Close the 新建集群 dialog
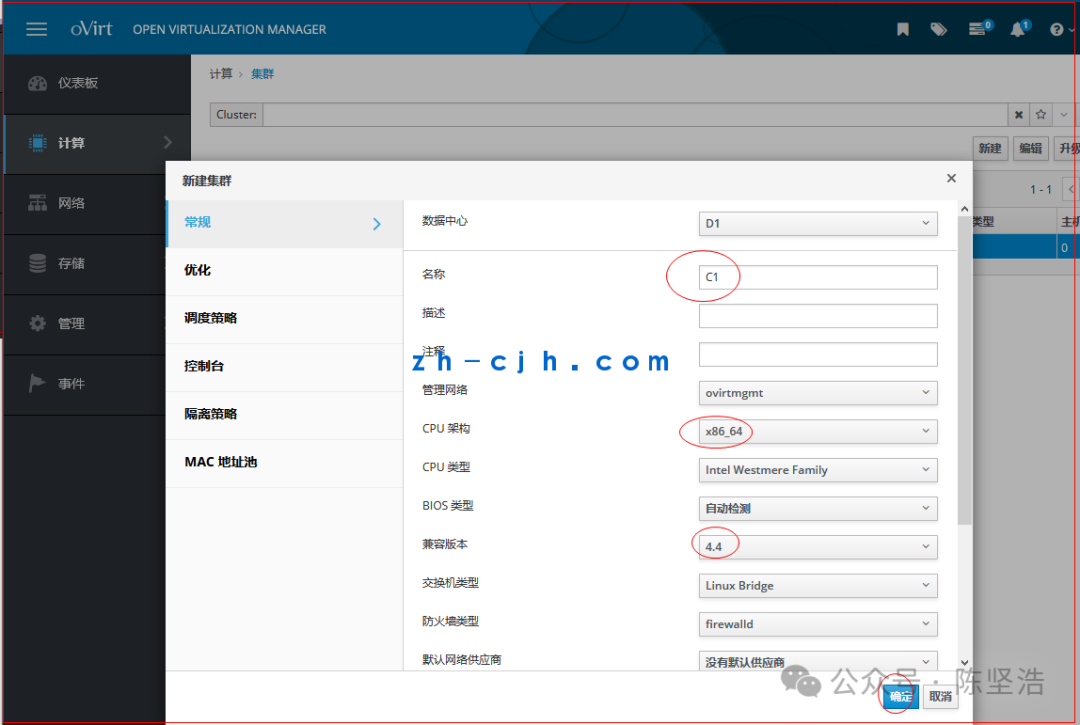The width and height of the screenshot is (1080, 725). [x=951, y=178]
